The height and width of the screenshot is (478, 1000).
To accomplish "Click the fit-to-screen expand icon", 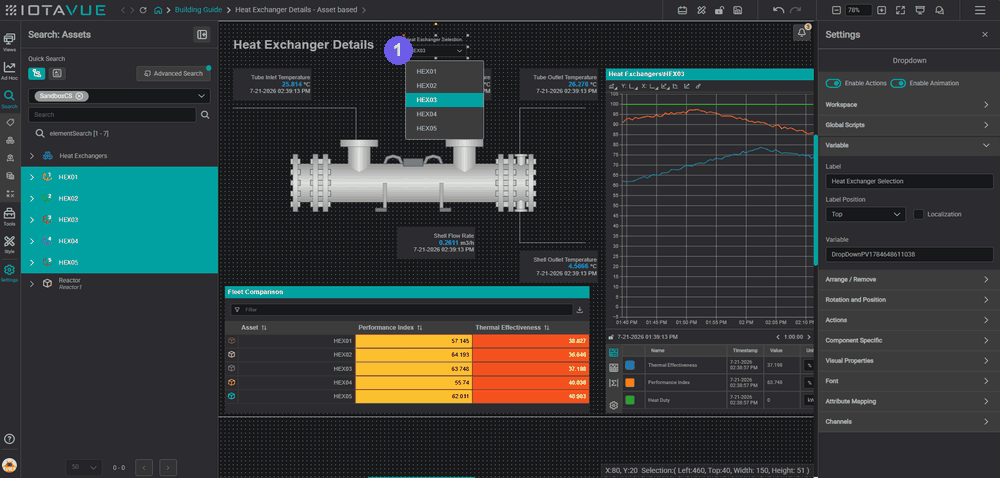I will pyautogui.click(x=901, y=10).
